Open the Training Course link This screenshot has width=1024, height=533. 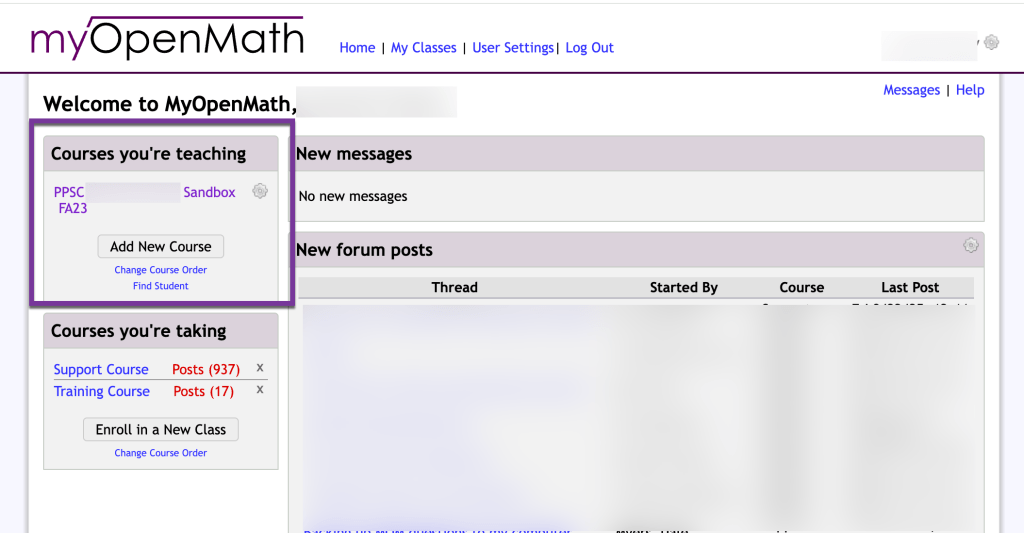pyautogui.click(x=102, y=391)
